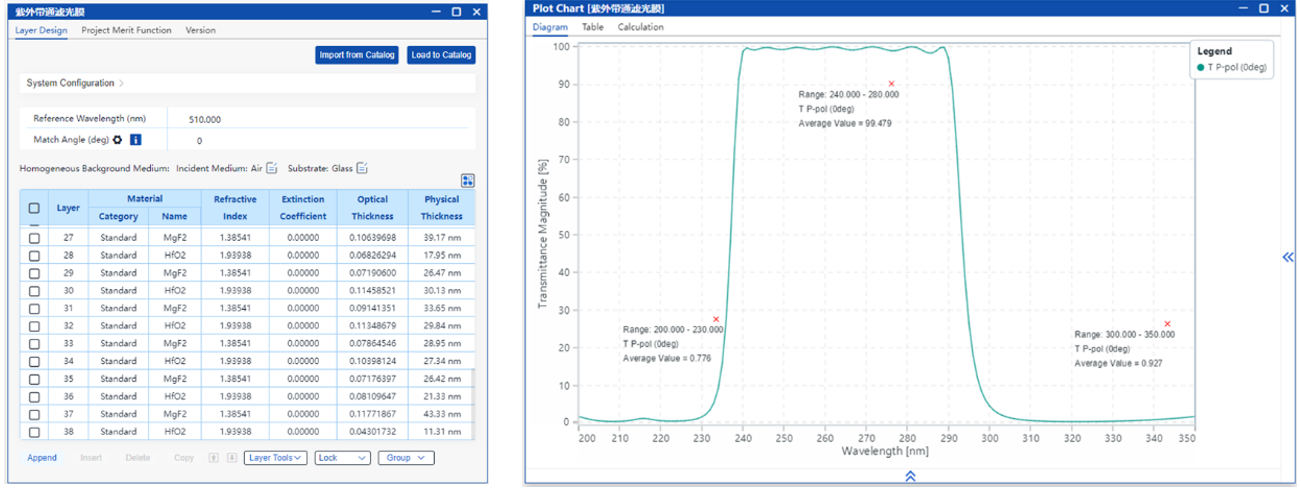Click the Match Angle settings gear icon
Viewport: 1301px width, 491px height.
coord(118,140)
